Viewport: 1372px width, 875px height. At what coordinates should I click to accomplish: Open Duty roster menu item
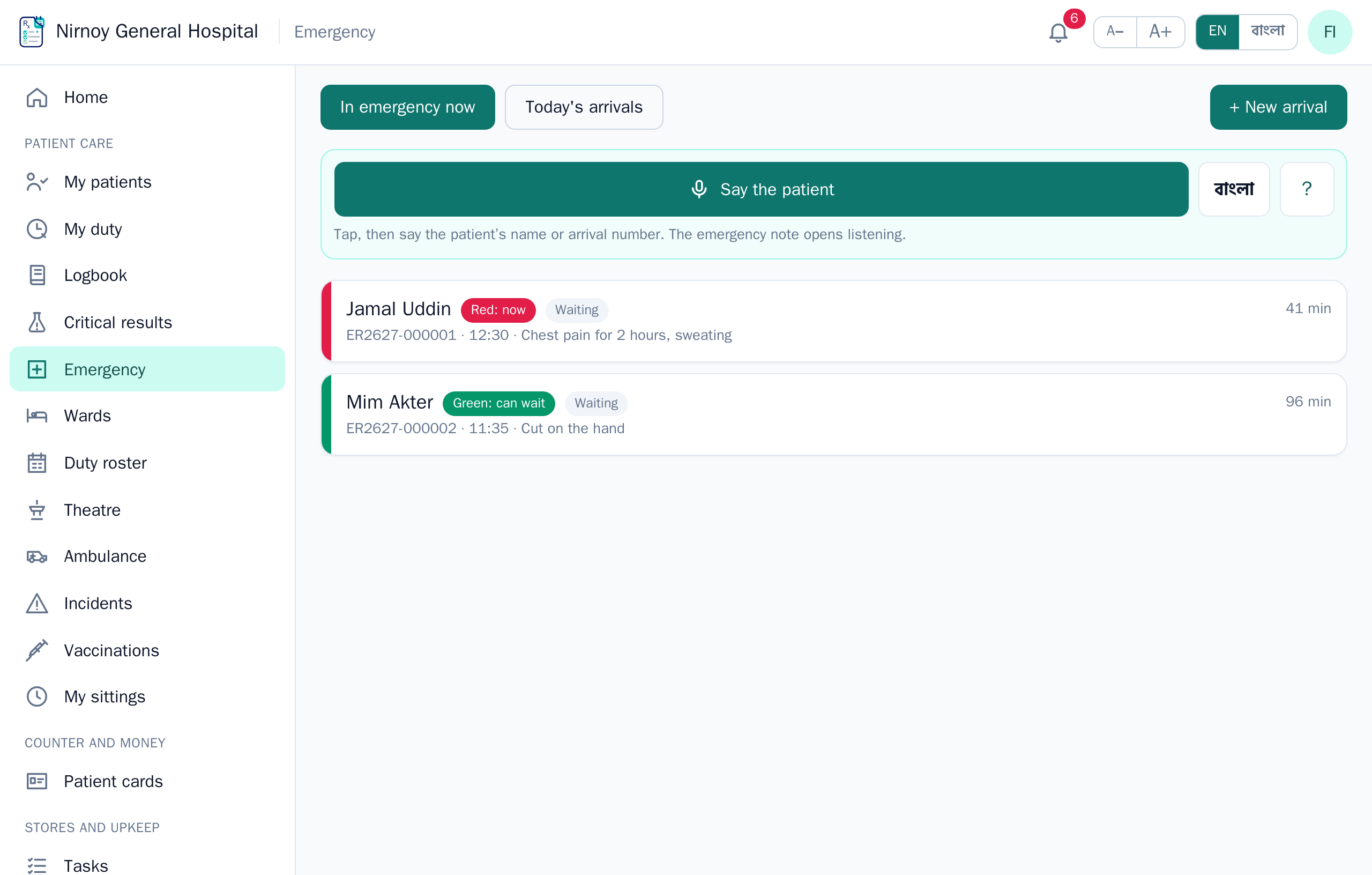[147, 463]
